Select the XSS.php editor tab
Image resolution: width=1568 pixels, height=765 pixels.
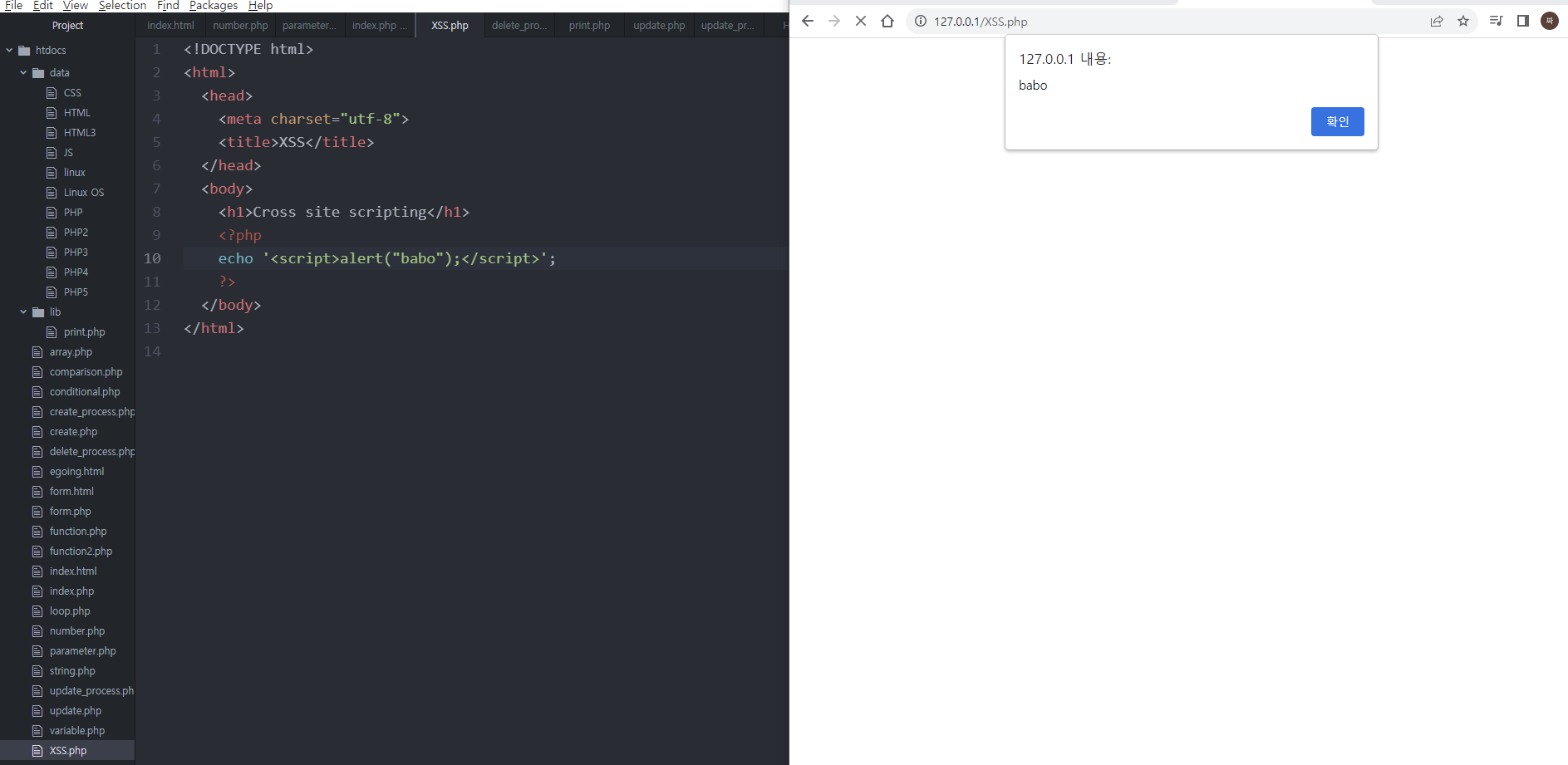pos(450,26)
